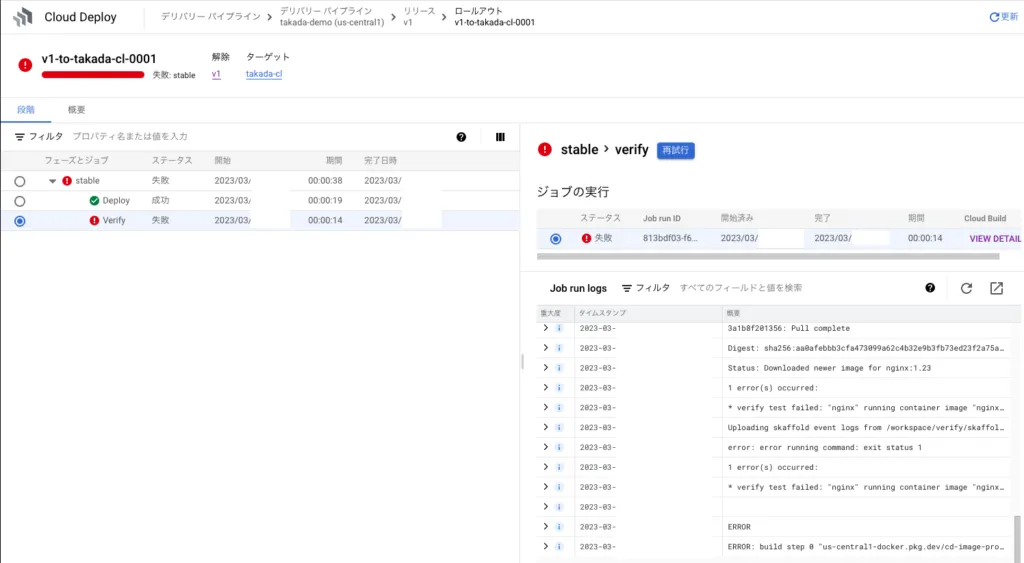Click the stable phase failed status icon
The height and width of the screenshot is (563, 1024).
click(67, 181)
